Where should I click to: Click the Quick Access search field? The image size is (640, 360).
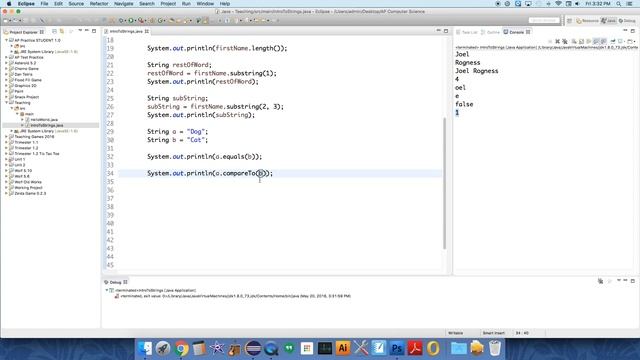point(544,20)
